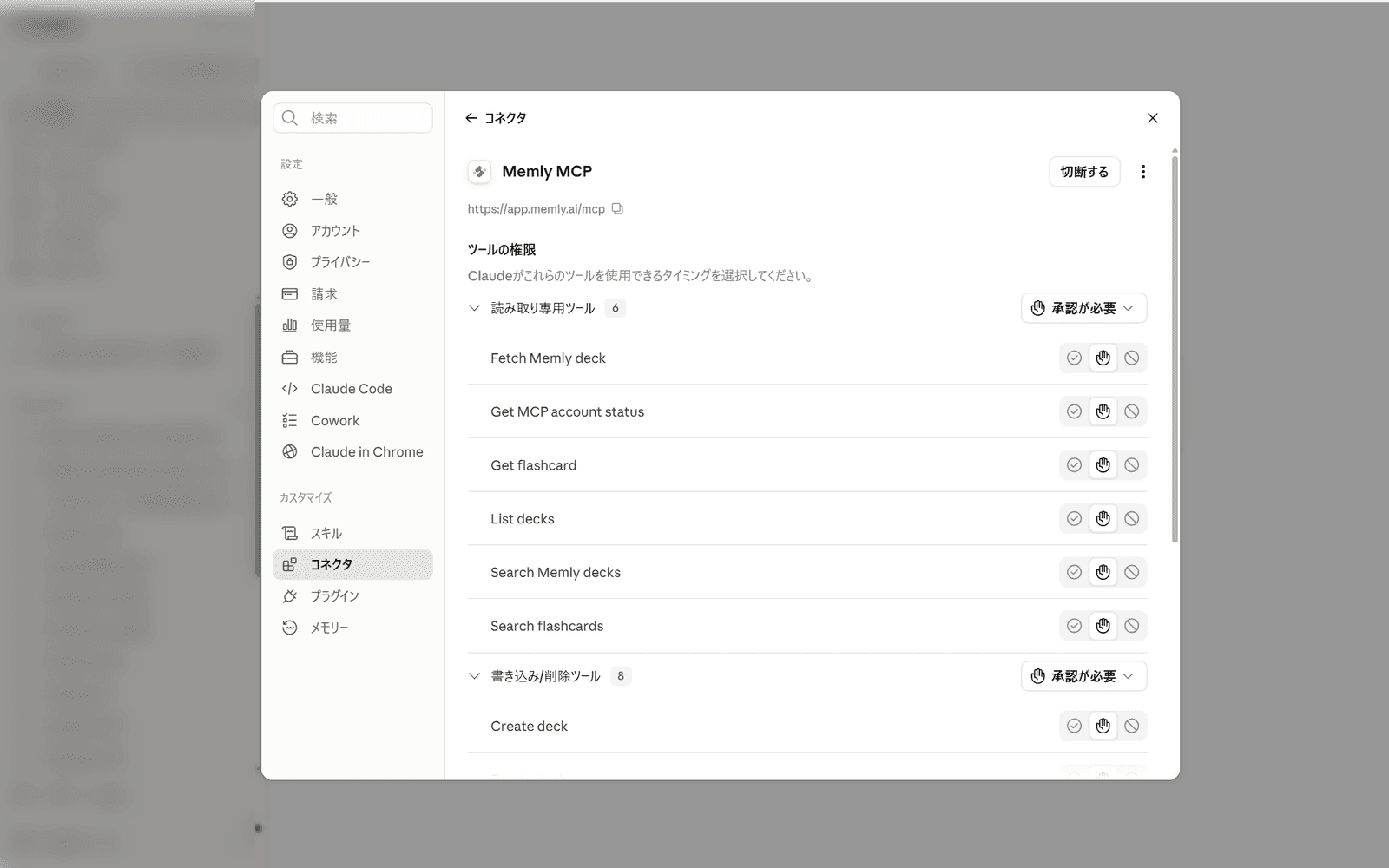Screen dimensions: 1389x868
Task: Block Get MCP account status tool
Action: pyautogui.click(x=1131, y=411)
